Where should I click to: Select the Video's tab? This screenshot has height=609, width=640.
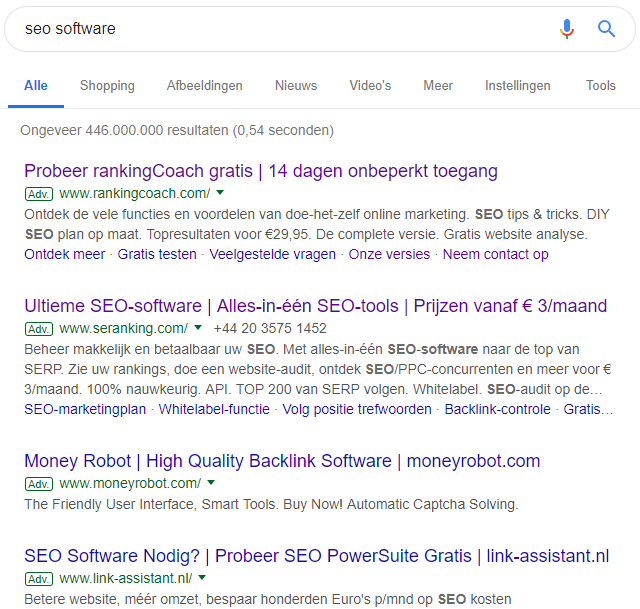(370, 86)
